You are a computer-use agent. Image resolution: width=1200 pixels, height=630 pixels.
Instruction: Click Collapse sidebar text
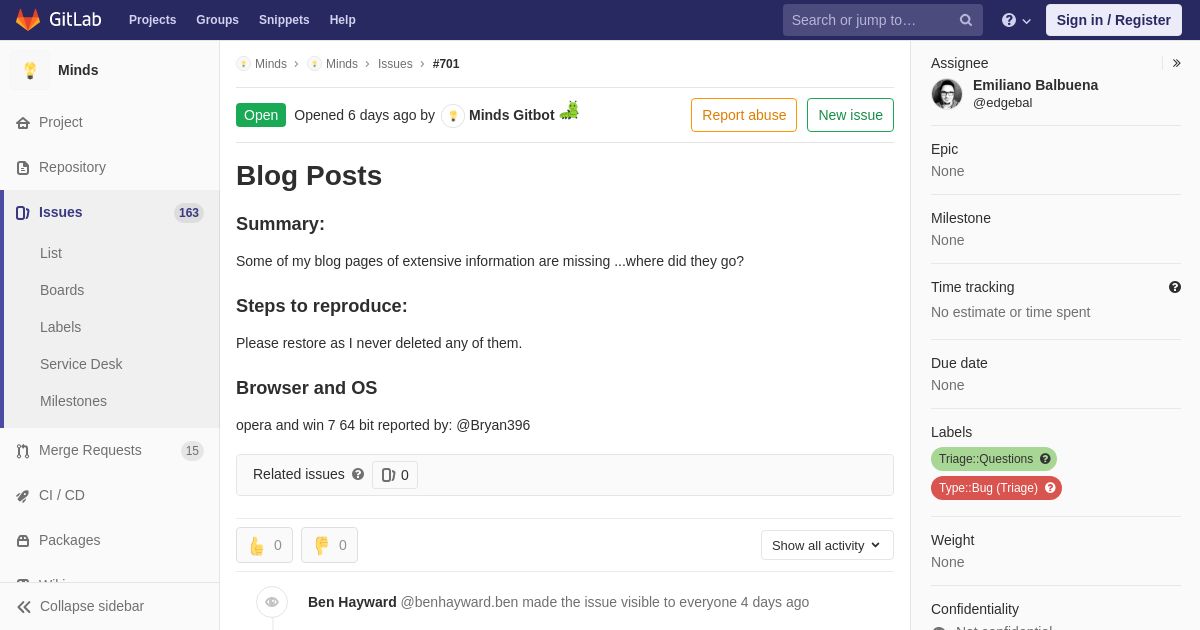[92, 606]
